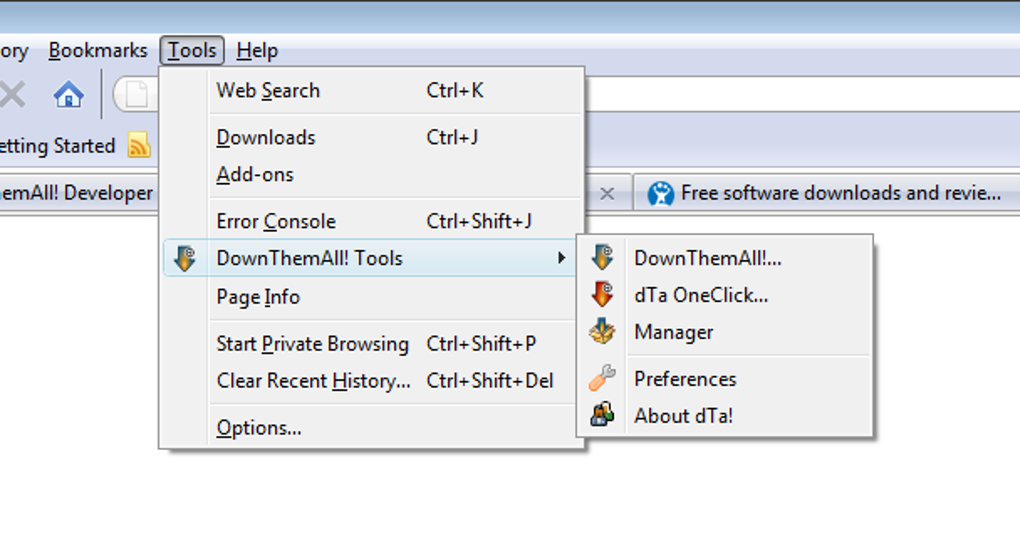Click the Manager box icon

(602, 332)
